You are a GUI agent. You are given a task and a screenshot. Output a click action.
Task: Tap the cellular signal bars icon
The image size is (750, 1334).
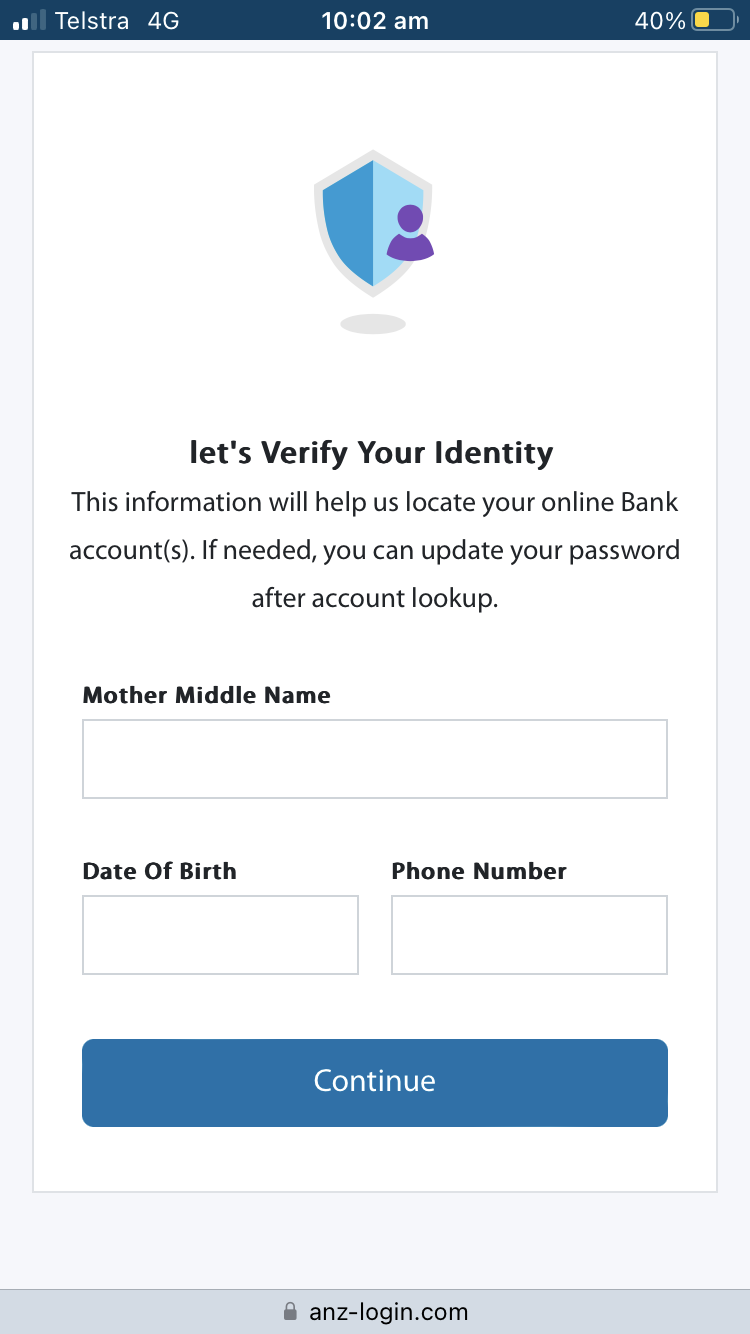coord(29,20)
